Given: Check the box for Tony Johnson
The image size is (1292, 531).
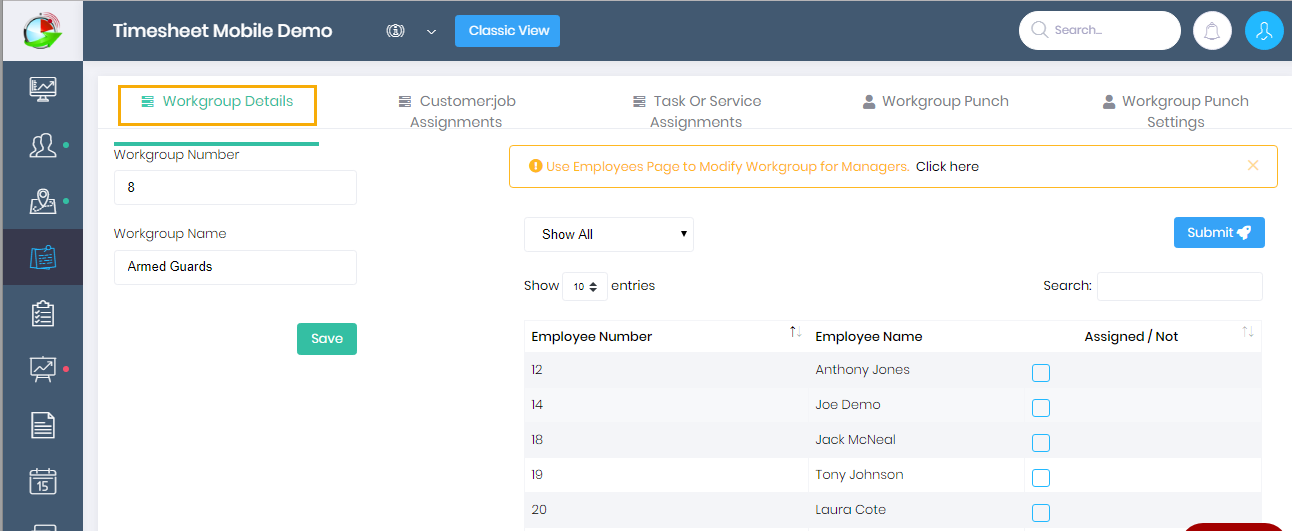Looking at the screenshot, I should click(1041, 478).
